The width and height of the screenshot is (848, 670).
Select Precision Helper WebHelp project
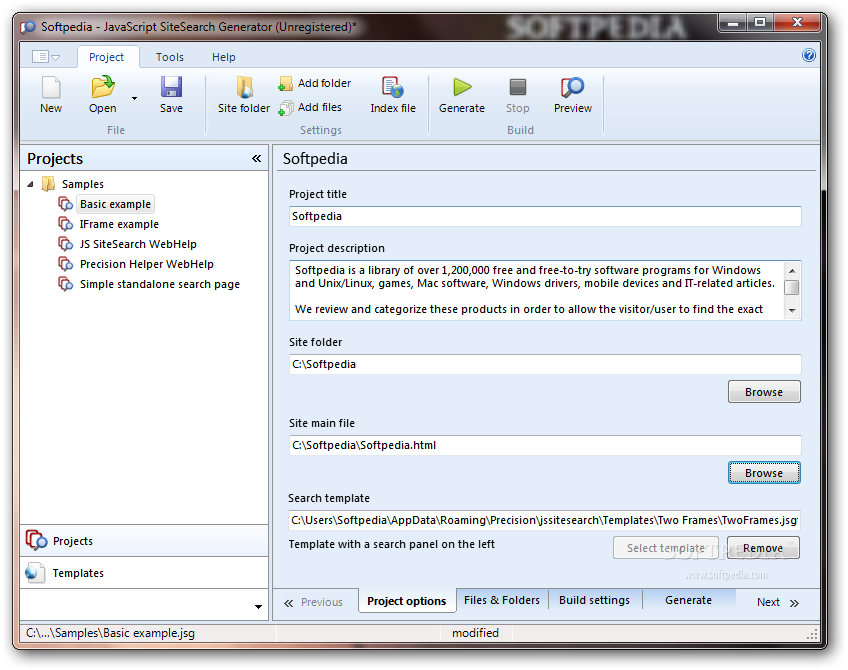point(147,264)
